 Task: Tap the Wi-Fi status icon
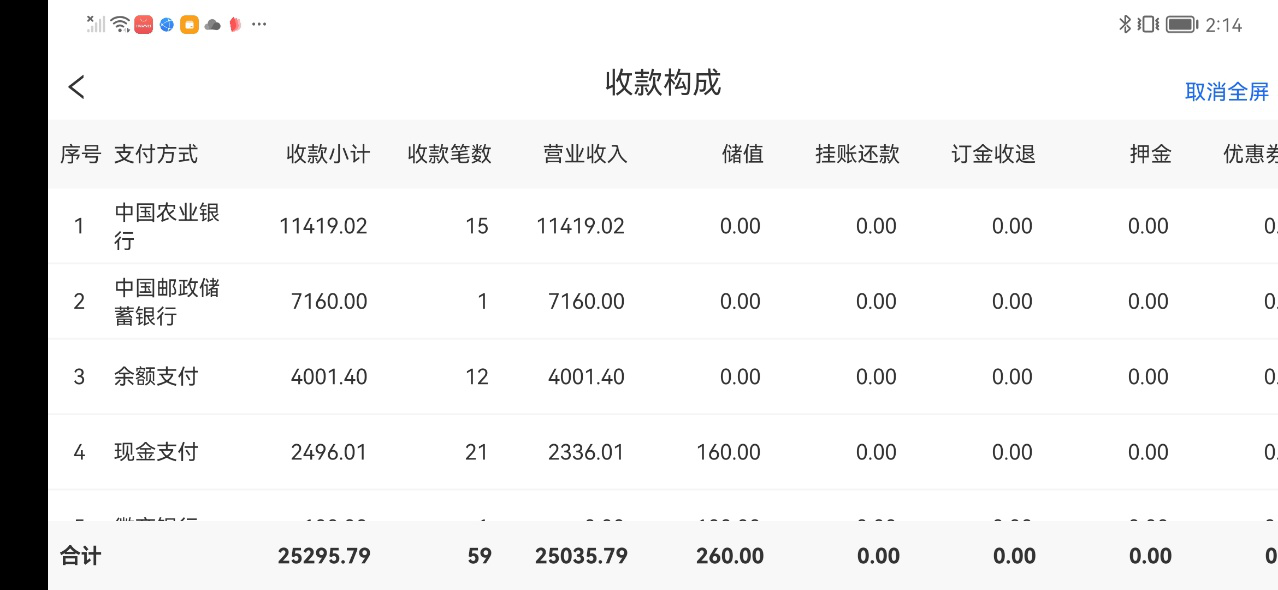point(120,25)
